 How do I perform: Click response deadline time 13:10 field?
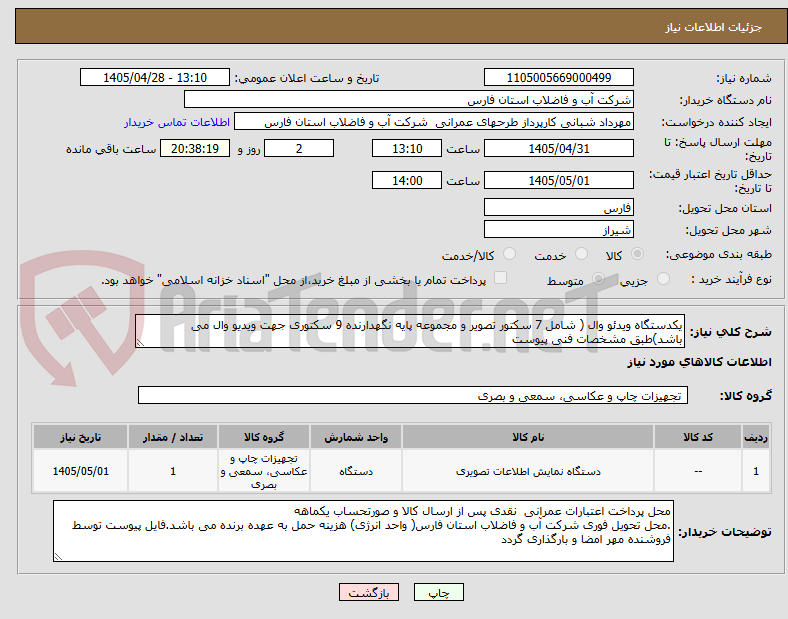407,149
